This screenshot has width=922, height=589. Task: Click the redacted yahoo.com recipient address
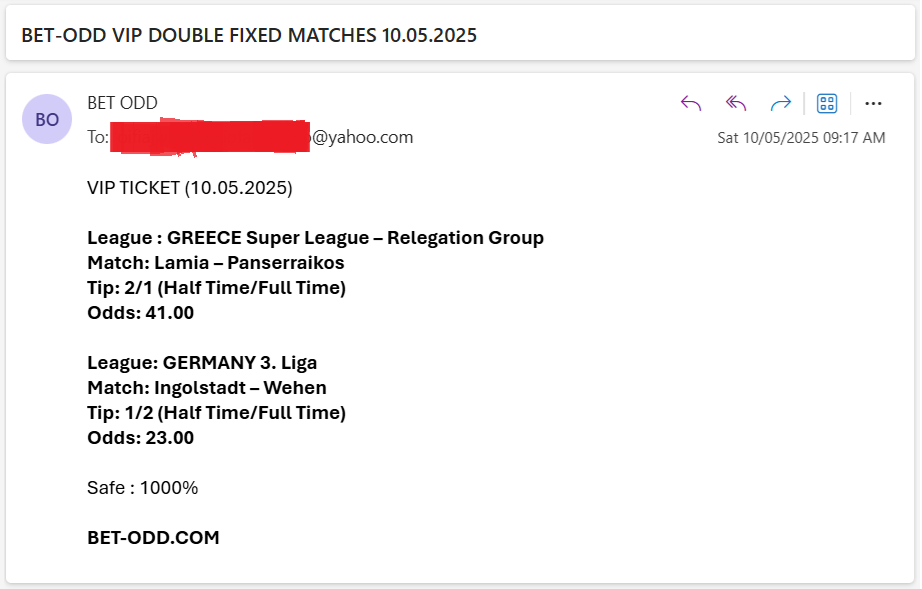point(262,137)
